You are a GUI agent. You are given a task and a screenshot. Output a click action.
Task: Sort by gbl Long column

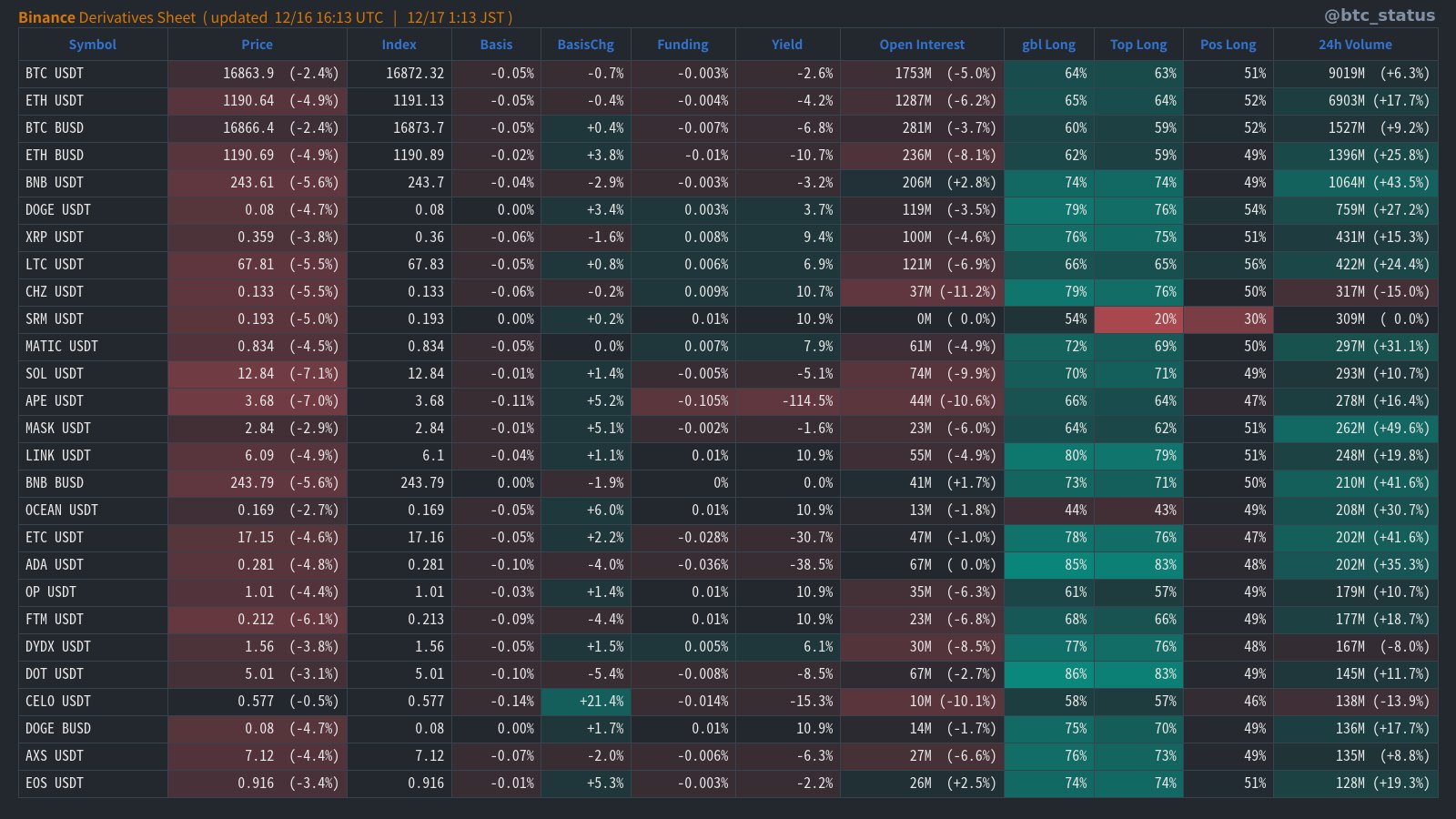click(x=1048, y=44)
